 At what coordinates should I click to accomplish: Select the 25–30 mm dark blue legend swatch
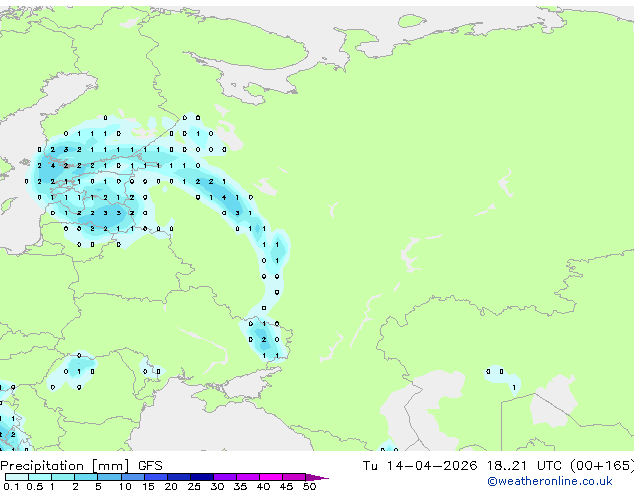pos(202,477)
